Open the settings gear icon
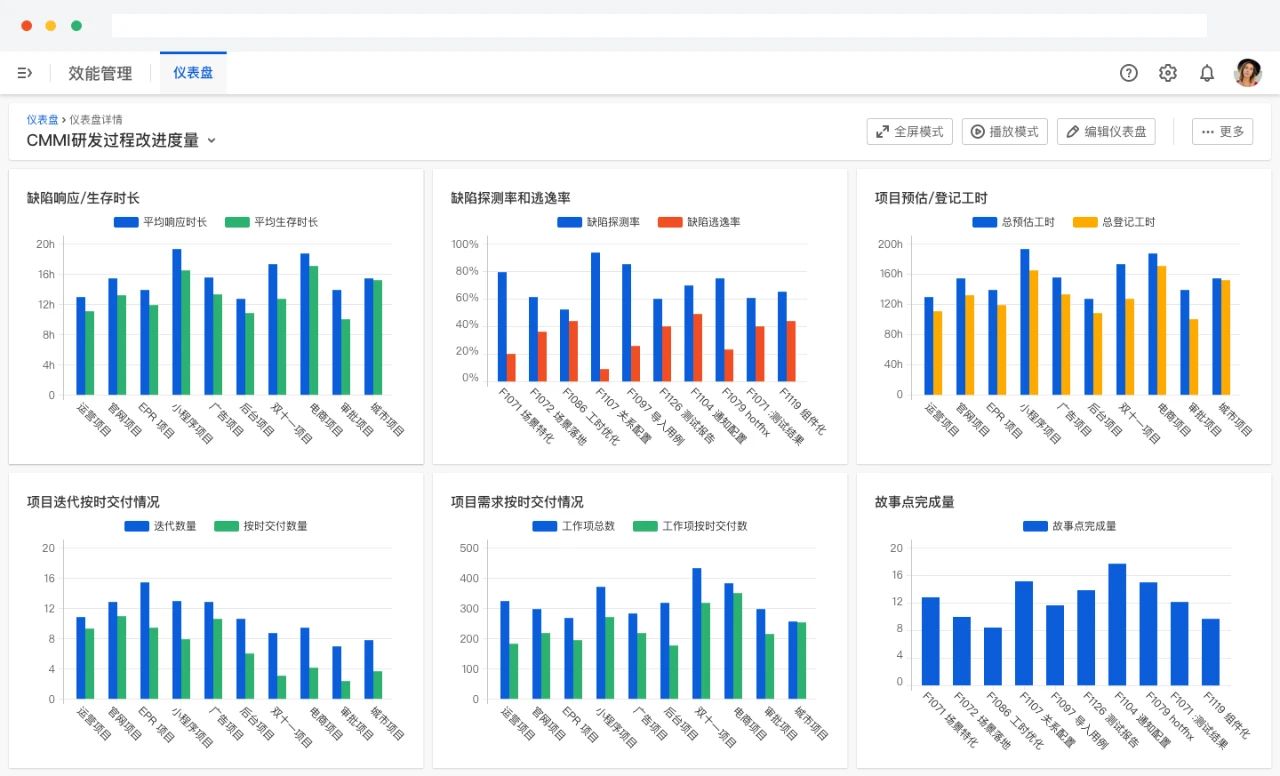The width and height of the screenshot is (1280, 776). pyautogui.click(x=1167, y=72)
